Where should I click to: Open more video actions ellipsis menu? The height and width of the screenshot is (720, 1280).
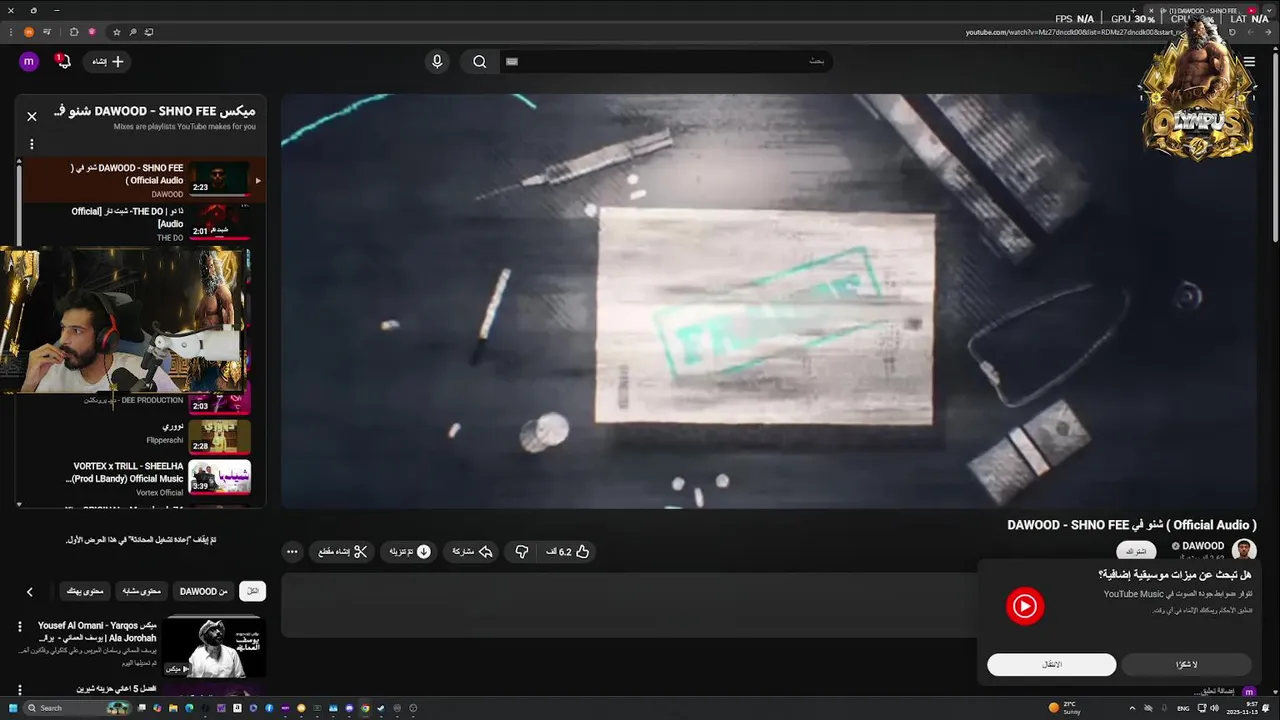[292, 551]
